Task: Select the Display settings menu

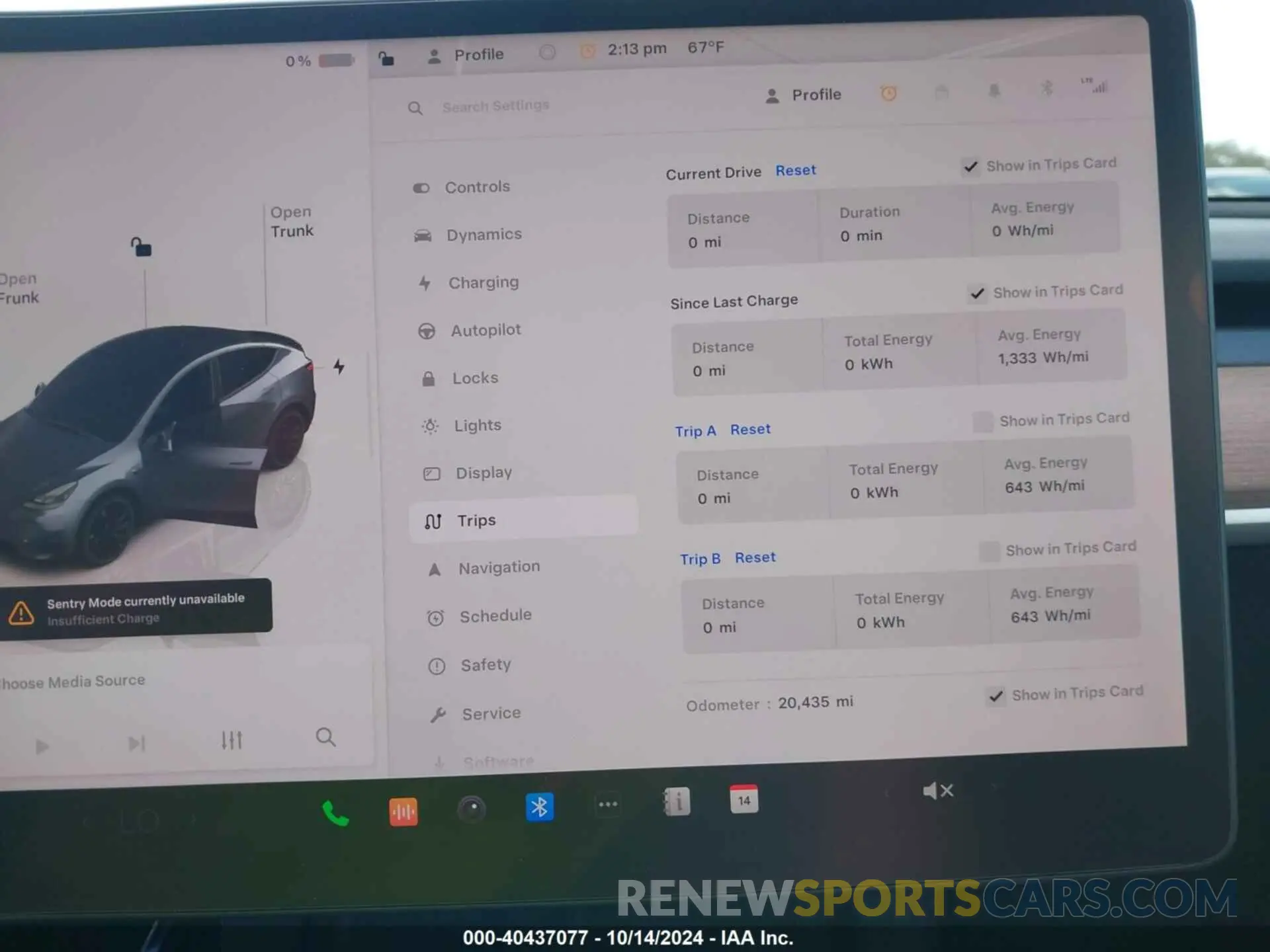Action: (x=468, y=473)
